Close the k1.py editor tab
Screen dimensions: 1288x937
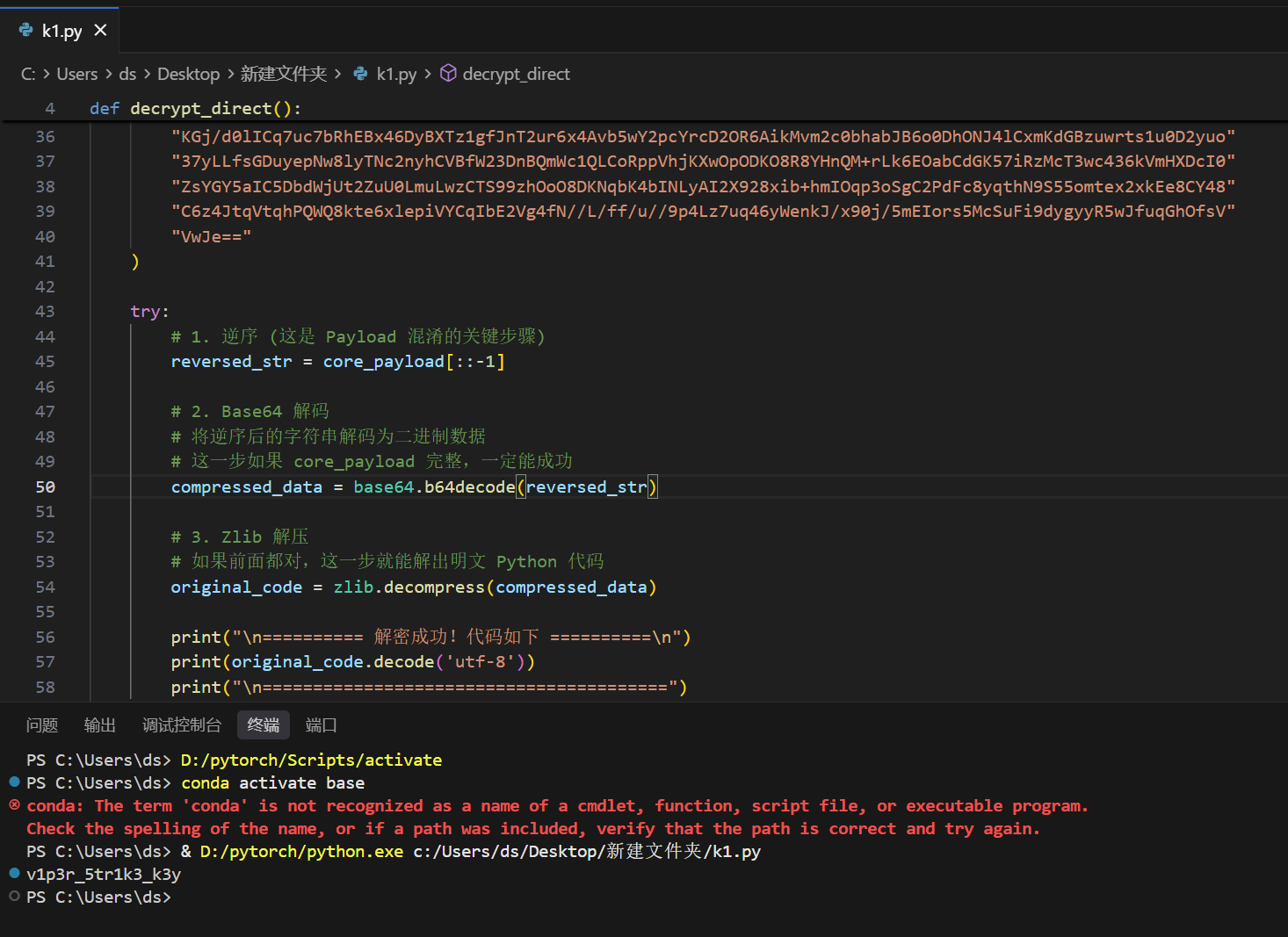[100, 31]
